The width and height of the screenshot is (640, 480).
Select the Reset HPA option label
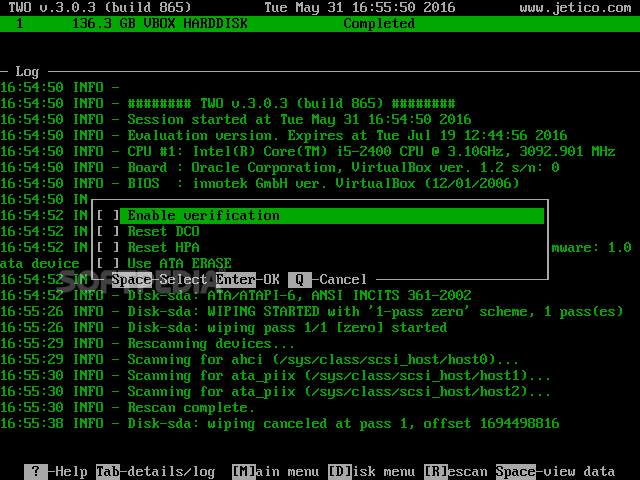tap(163, 247)
